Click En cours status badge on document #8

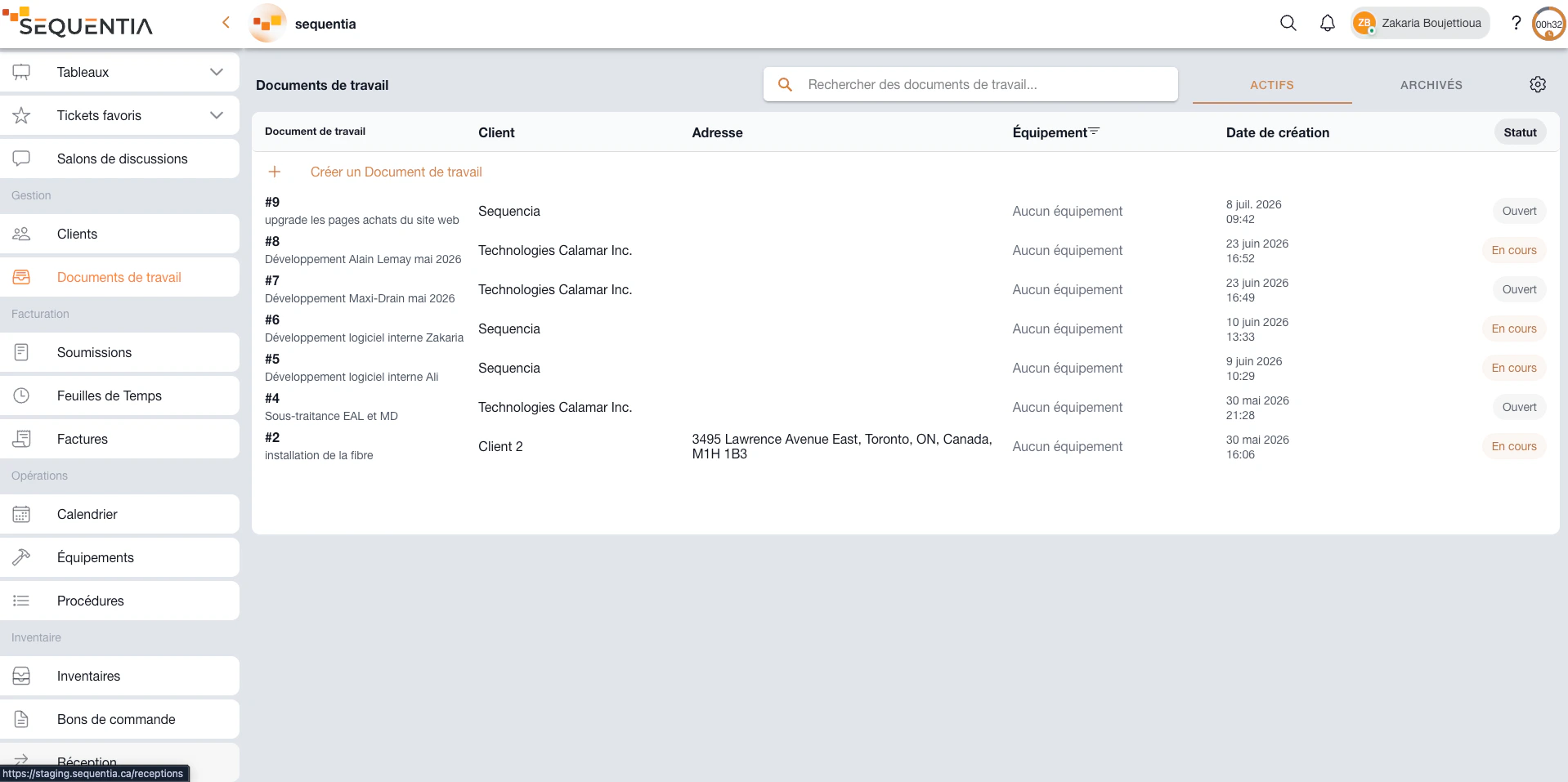1514,250
